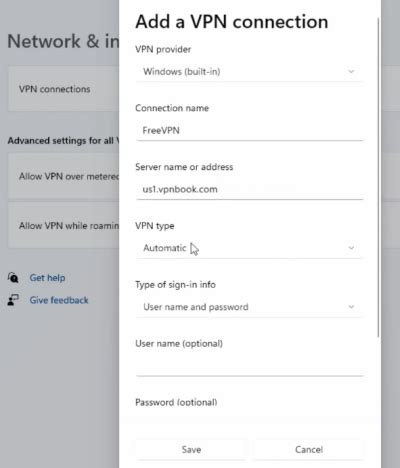Expand the Automatic VPN type dropdown
The height and width of the screenshot is (468, 400).
point(249,248)
